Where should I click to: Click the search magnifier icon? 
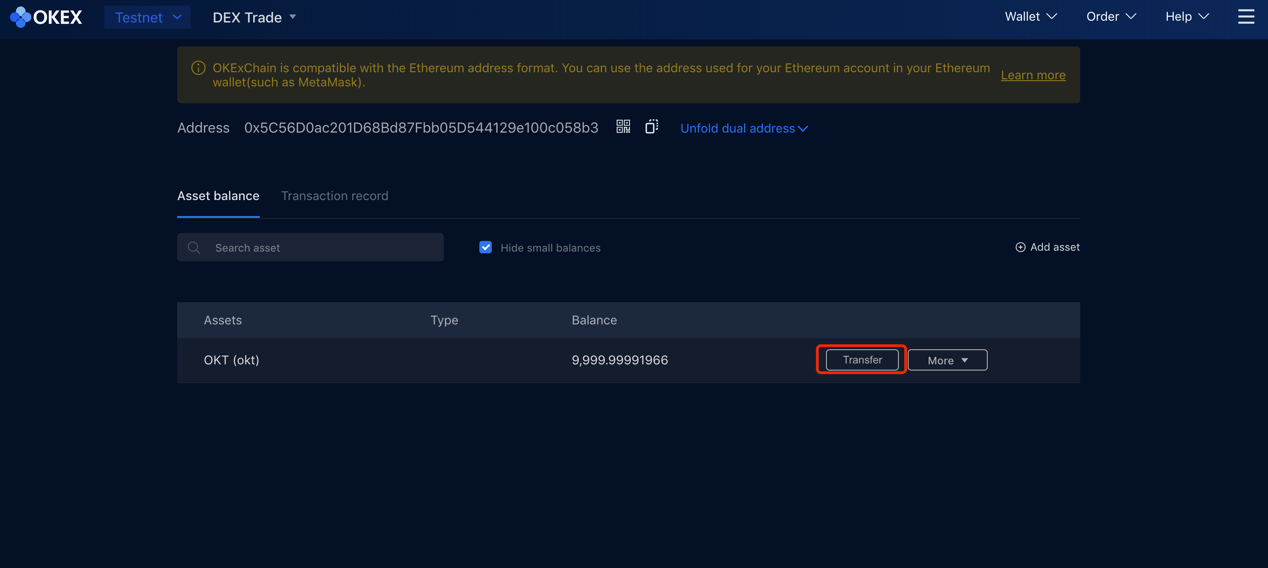click(194, 247)
